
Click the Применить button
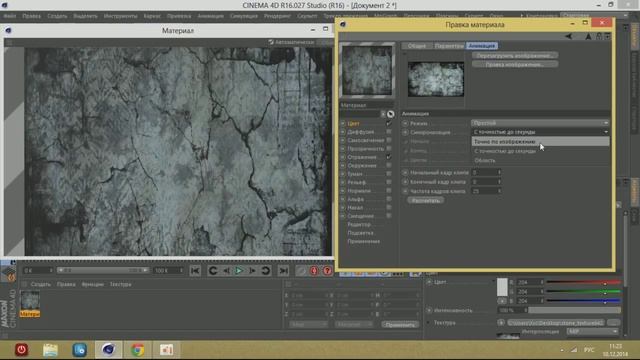pyautogui.click(x=400, y=324)
